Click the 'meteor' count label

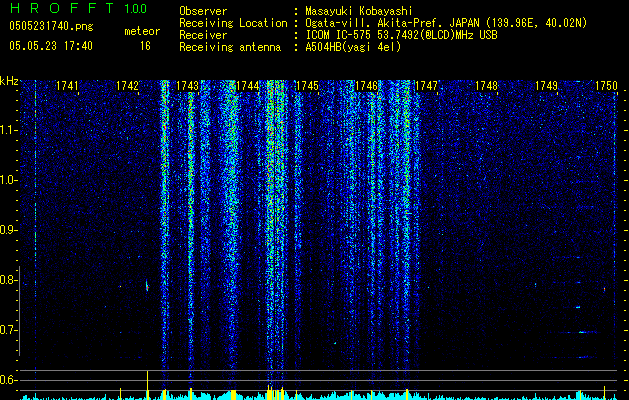(142, 31)
